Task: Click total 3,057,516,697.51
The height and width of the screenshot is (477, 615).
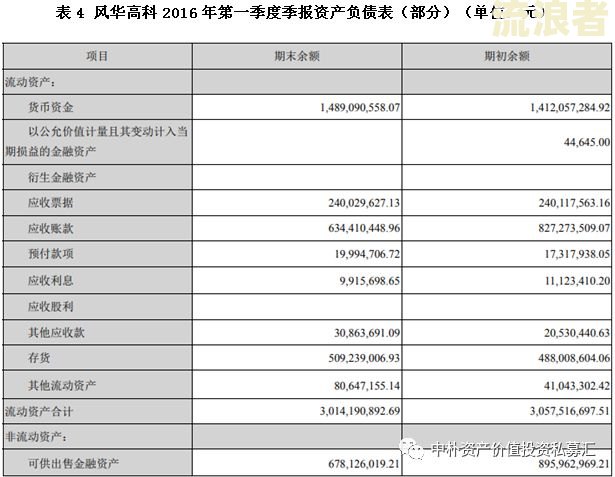Action: pyautogui.click(x=570, y=411)
